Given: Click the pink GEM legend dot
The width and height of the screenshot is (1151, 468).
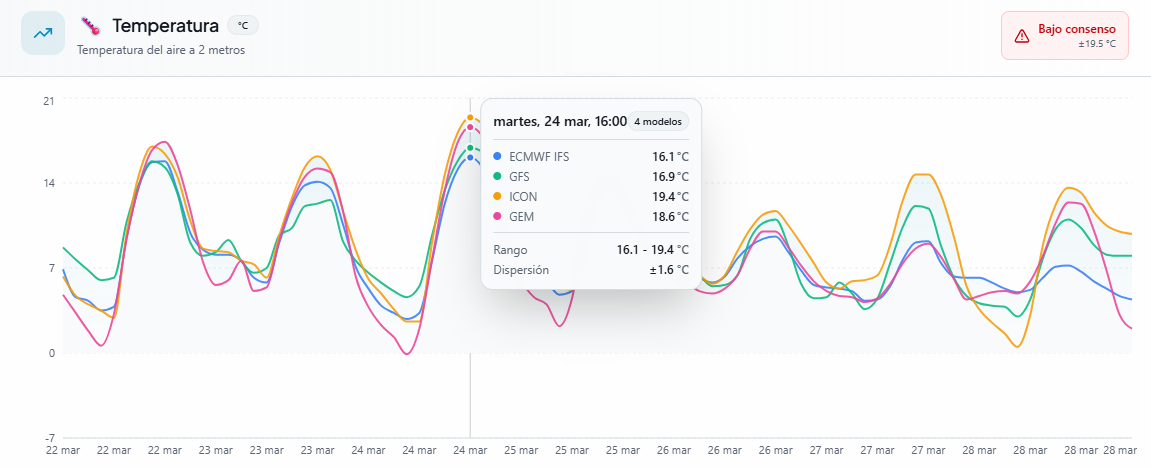Looking at the screenshot, I should 498,217.
